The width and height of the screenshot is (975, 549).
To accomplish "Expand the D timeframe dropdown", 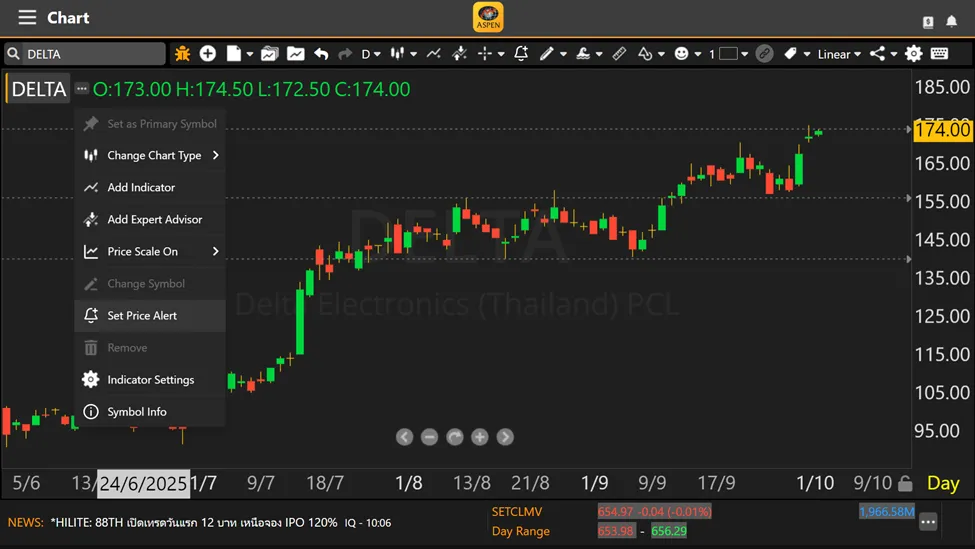I will (371, 54).
